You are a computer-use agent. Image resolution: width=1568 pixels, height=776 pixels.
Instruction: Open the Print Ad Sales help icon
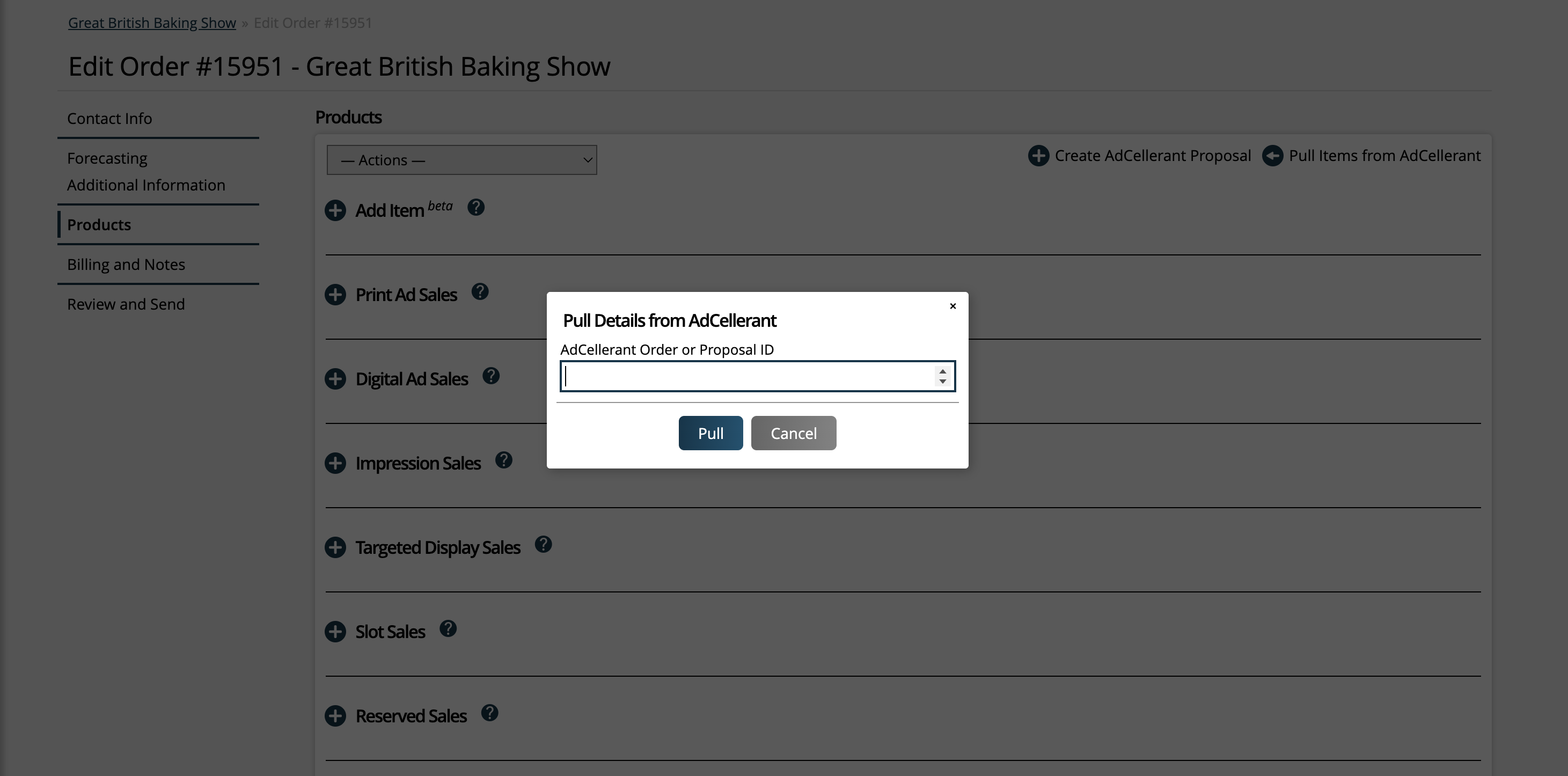coord(480,291)
